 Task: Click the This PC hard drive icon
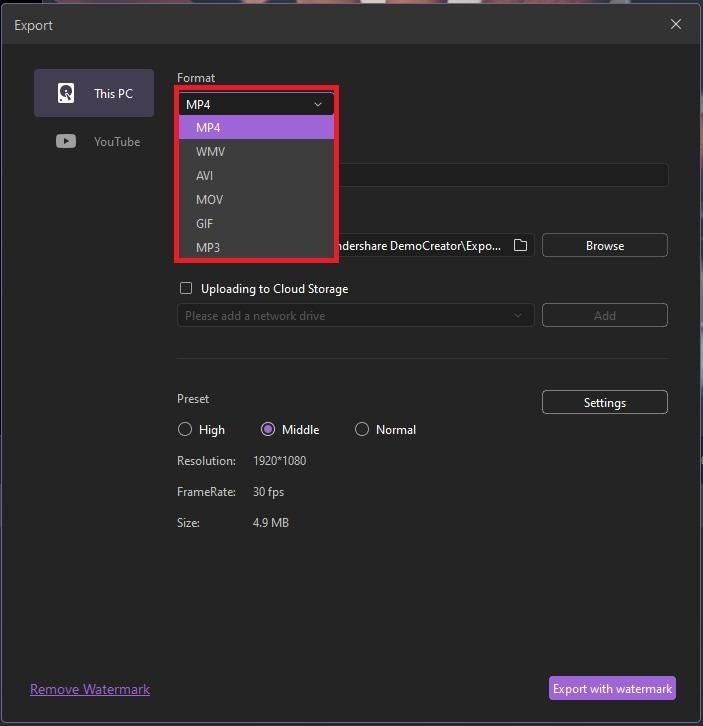point(66,93)
